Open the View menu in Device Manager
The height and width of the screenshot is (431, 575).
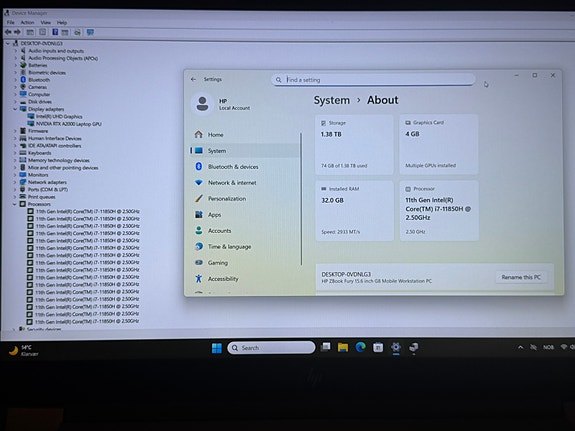46,22
